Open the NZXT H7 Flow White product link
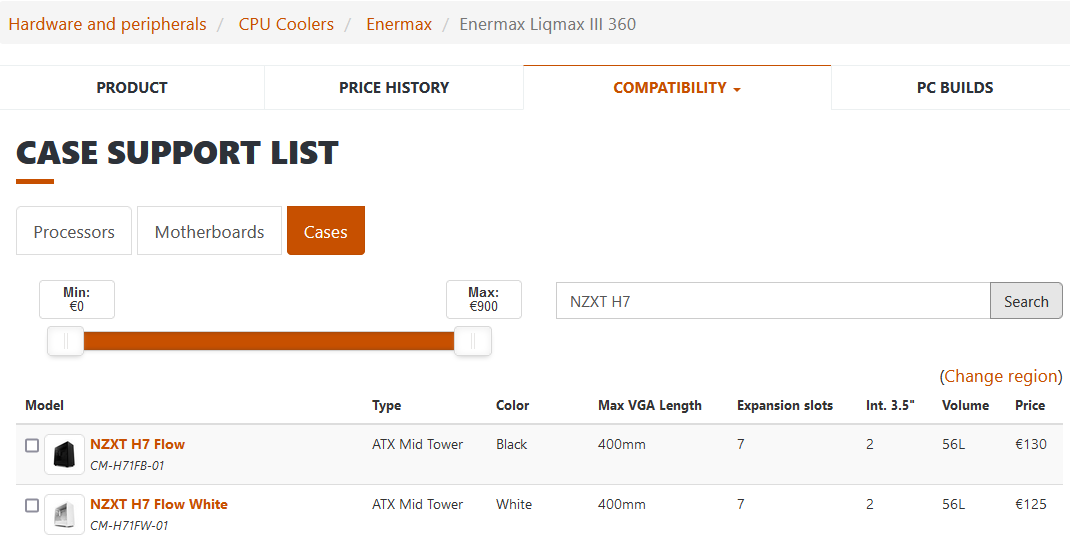 click(x=159, y=504)
